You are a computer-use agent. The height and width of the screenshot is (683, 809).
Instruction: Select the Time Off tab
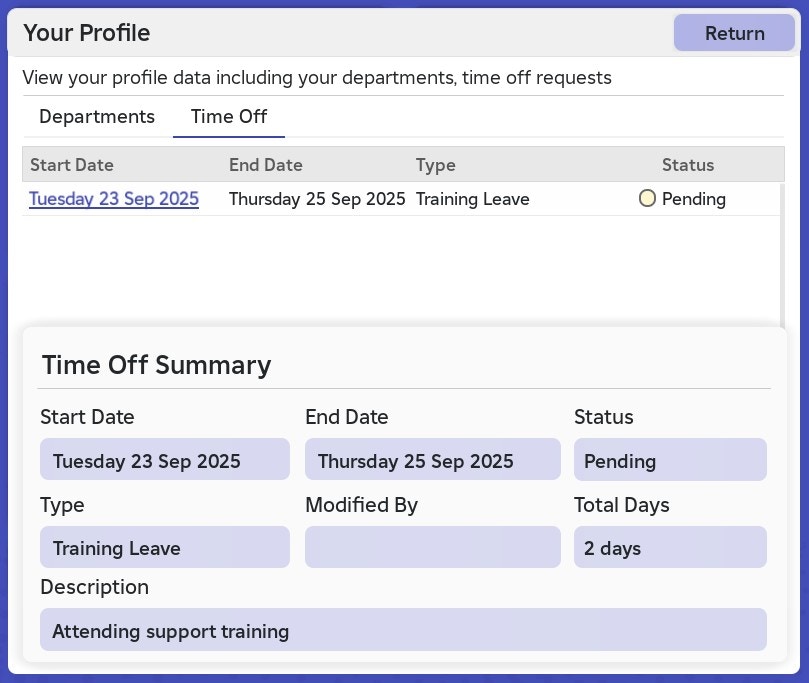coord(228,117)
